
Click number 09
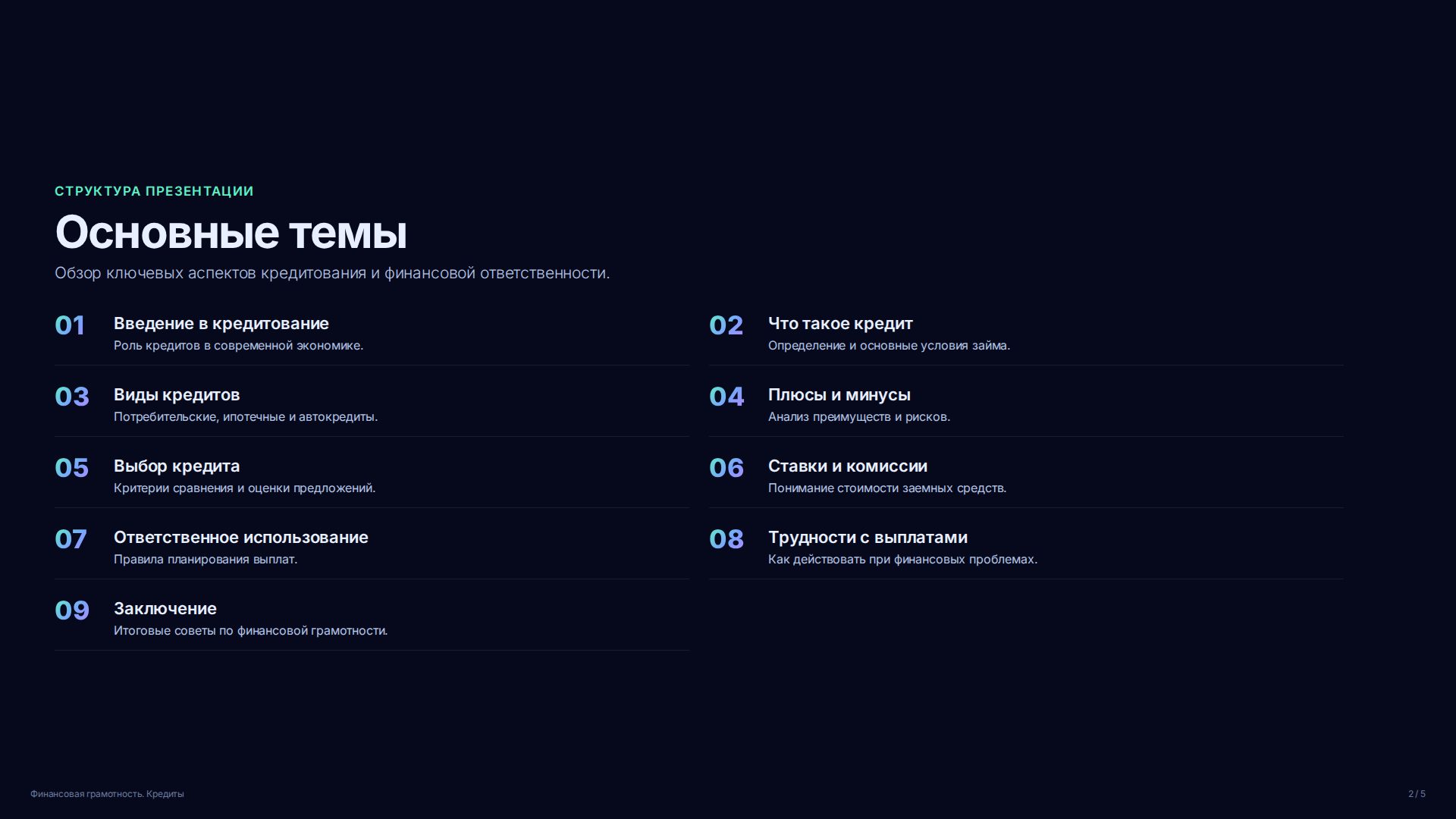coord(72,610)
